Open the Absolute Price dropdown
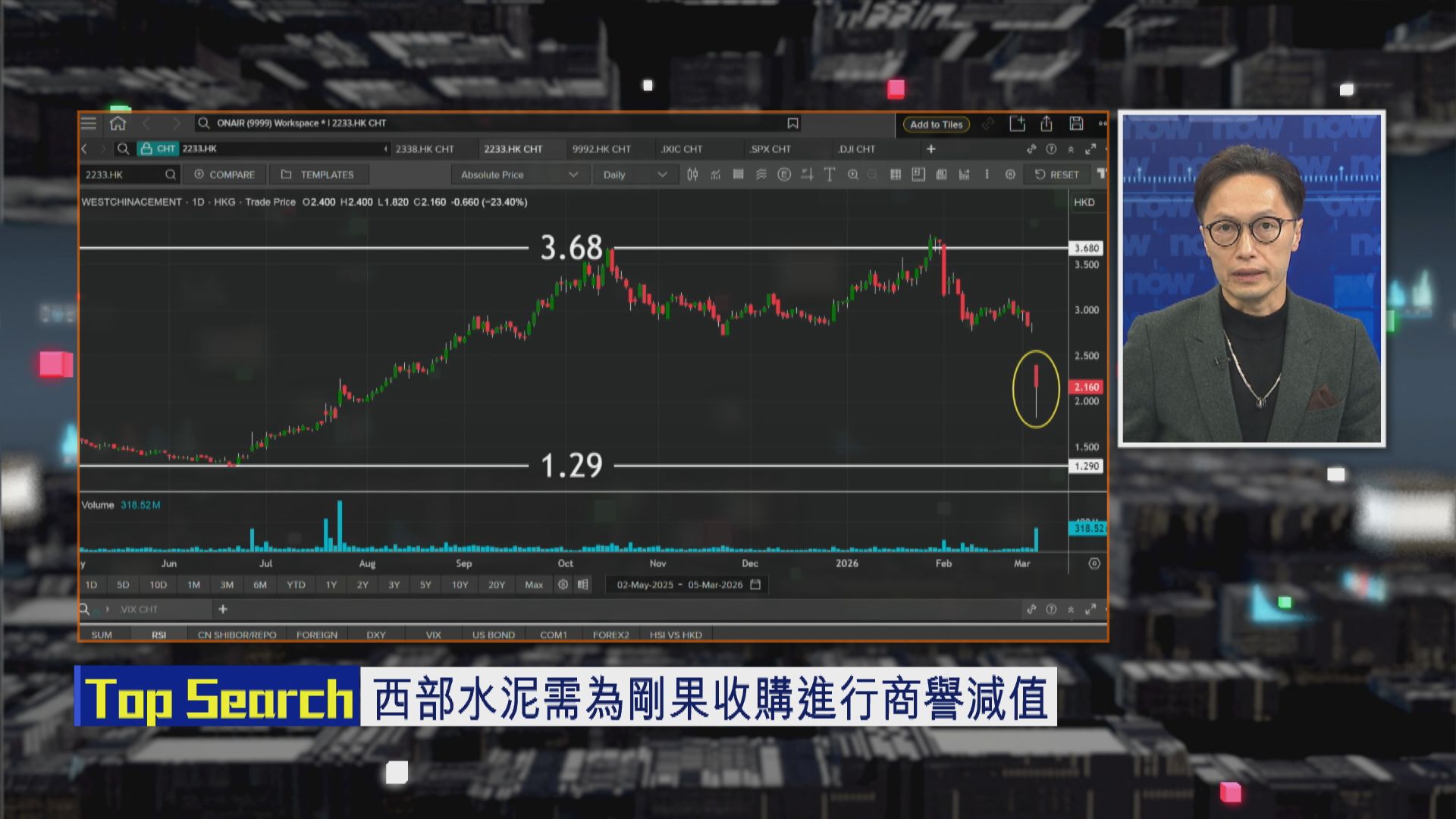 click(518, 174)
